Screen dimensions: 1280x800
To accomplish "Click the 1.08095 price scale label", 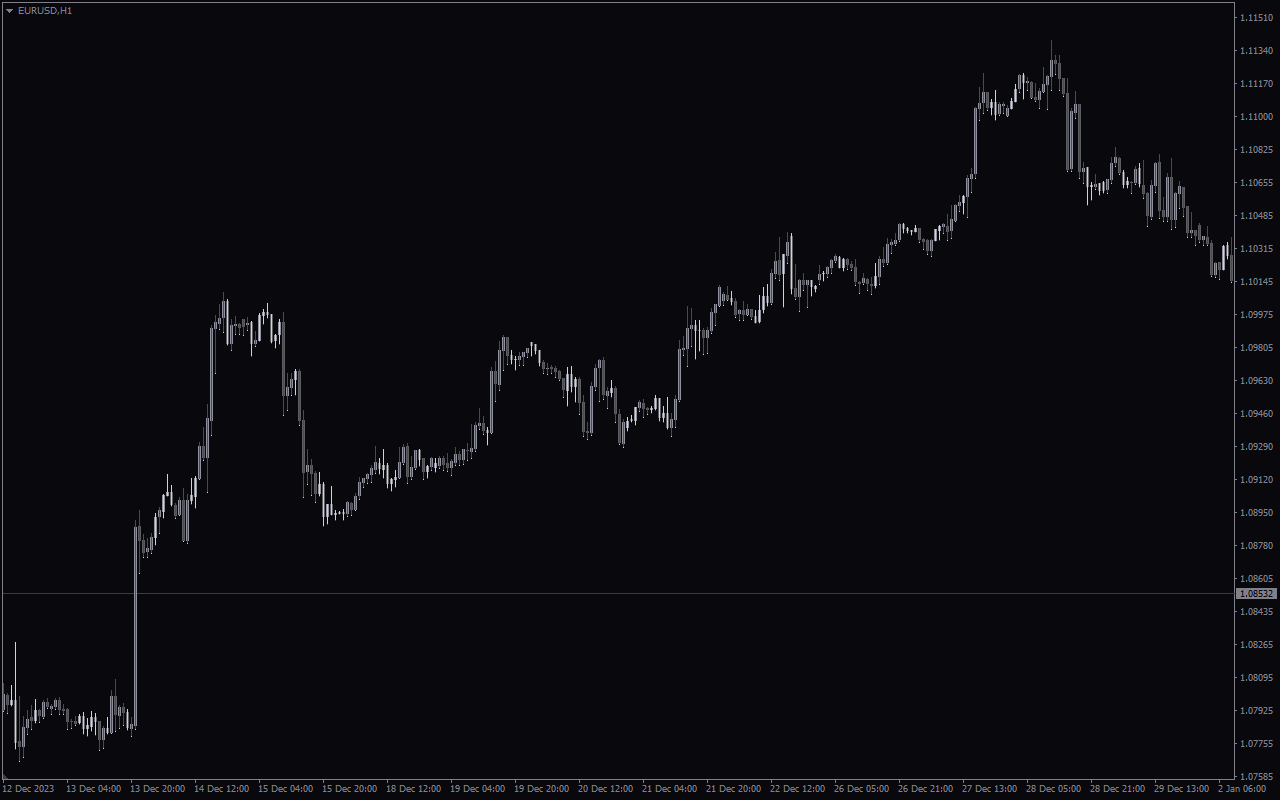I will click(1257, 677).
